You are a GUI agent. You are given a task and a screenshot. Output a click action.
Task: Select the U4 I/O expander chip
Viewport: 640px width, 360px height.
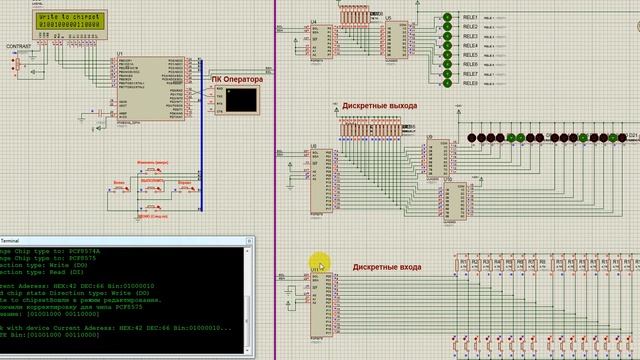pos(322,42)
